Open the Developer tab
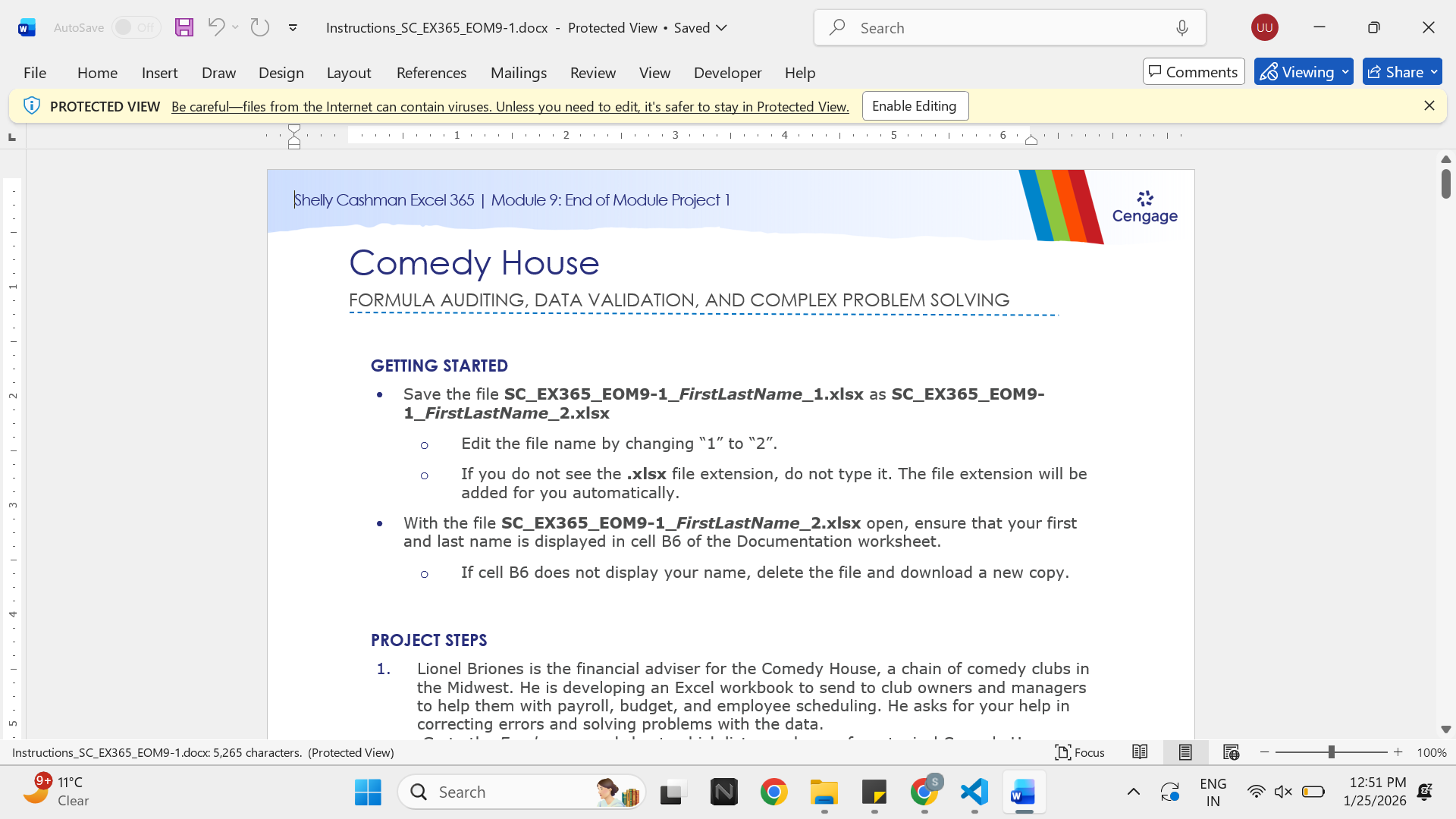Image resolution: width=1456 pixels, height=819 pixels. pos(727,73)
